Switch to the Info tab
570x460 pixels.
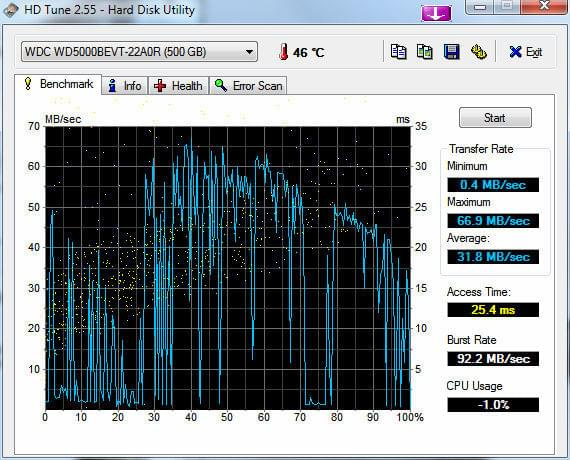pos(125,86)
